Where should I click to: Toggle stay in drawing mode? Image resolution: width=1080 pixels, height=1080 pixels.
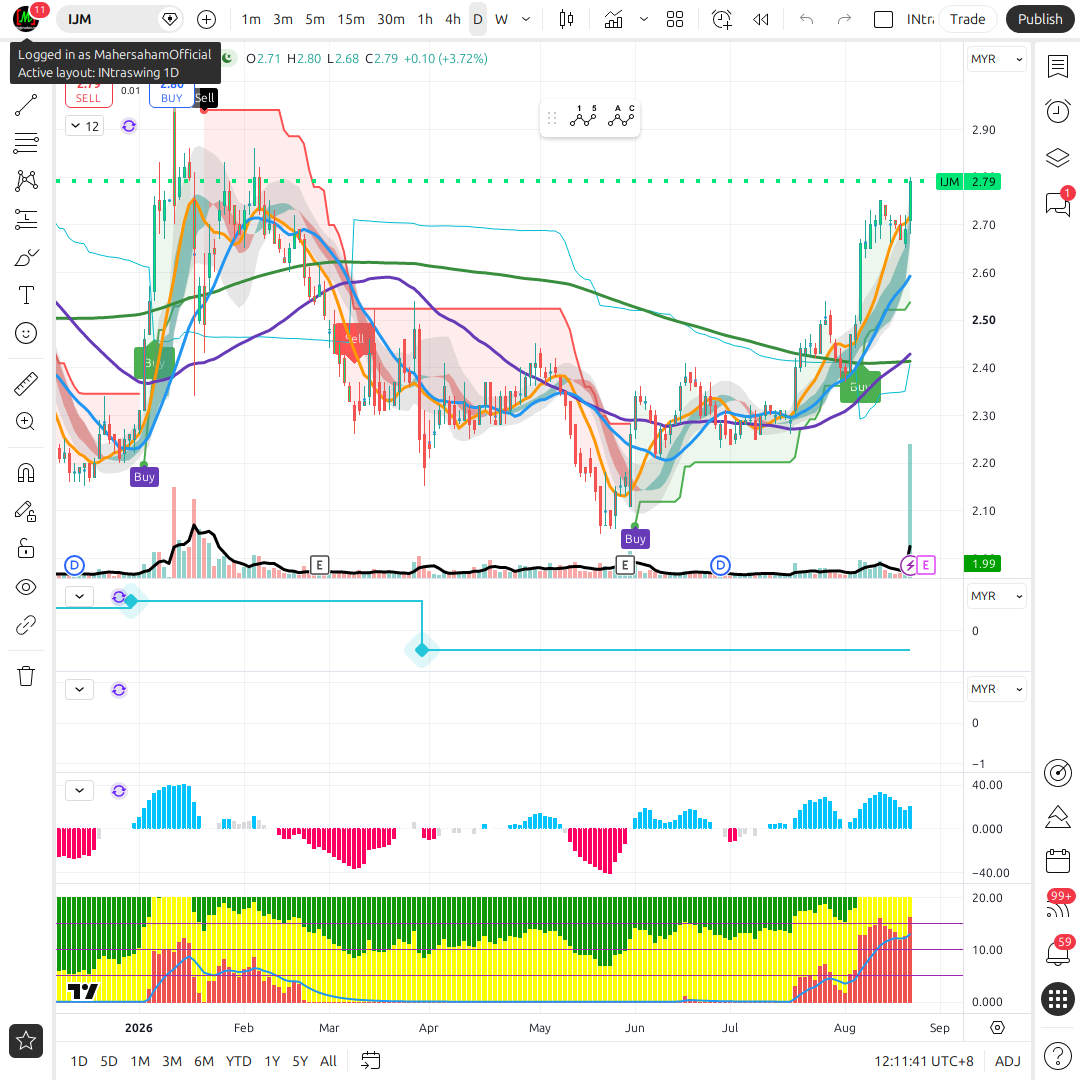tap(25, 511)
